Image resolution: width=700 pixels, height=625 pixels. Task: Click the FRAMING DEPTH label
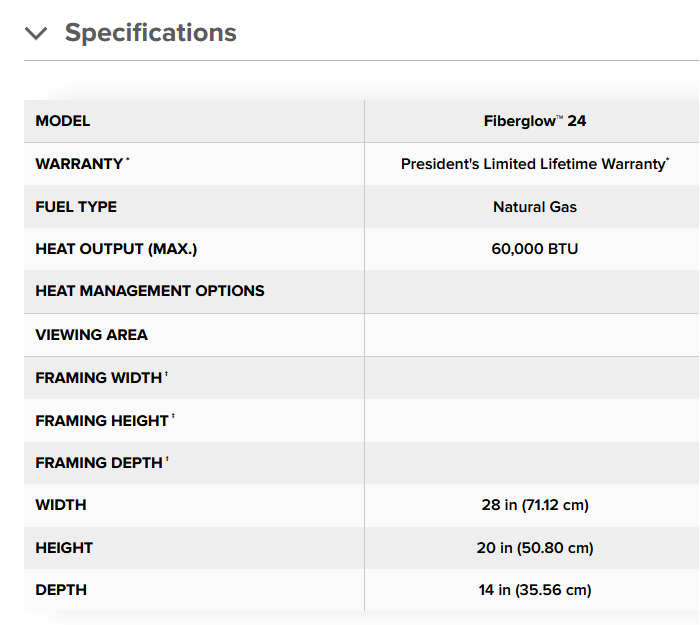click(99, 463)
